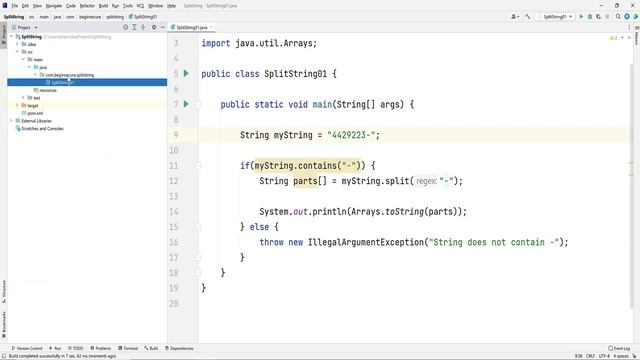Toggle the fold marker at line 7
640x360 pixels.
tap(198, 104)
